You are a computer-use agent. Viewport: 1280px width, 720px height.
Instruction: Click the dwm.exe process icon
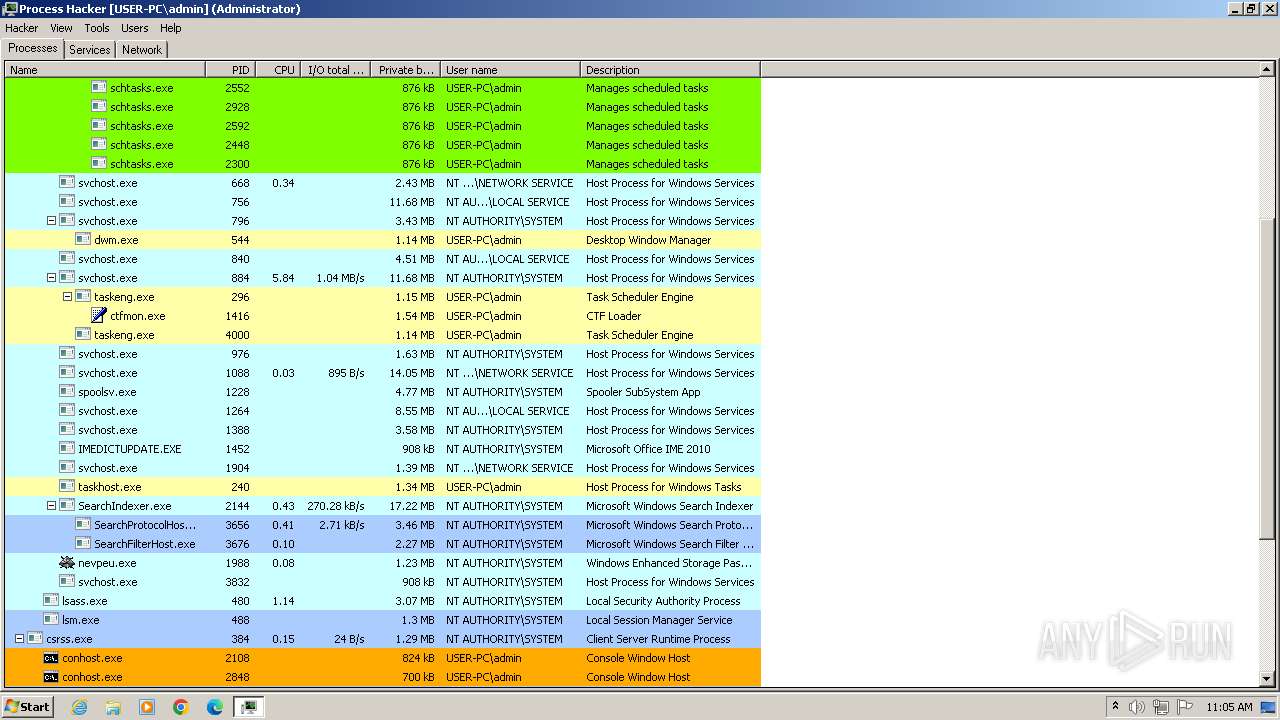point(83,240)
